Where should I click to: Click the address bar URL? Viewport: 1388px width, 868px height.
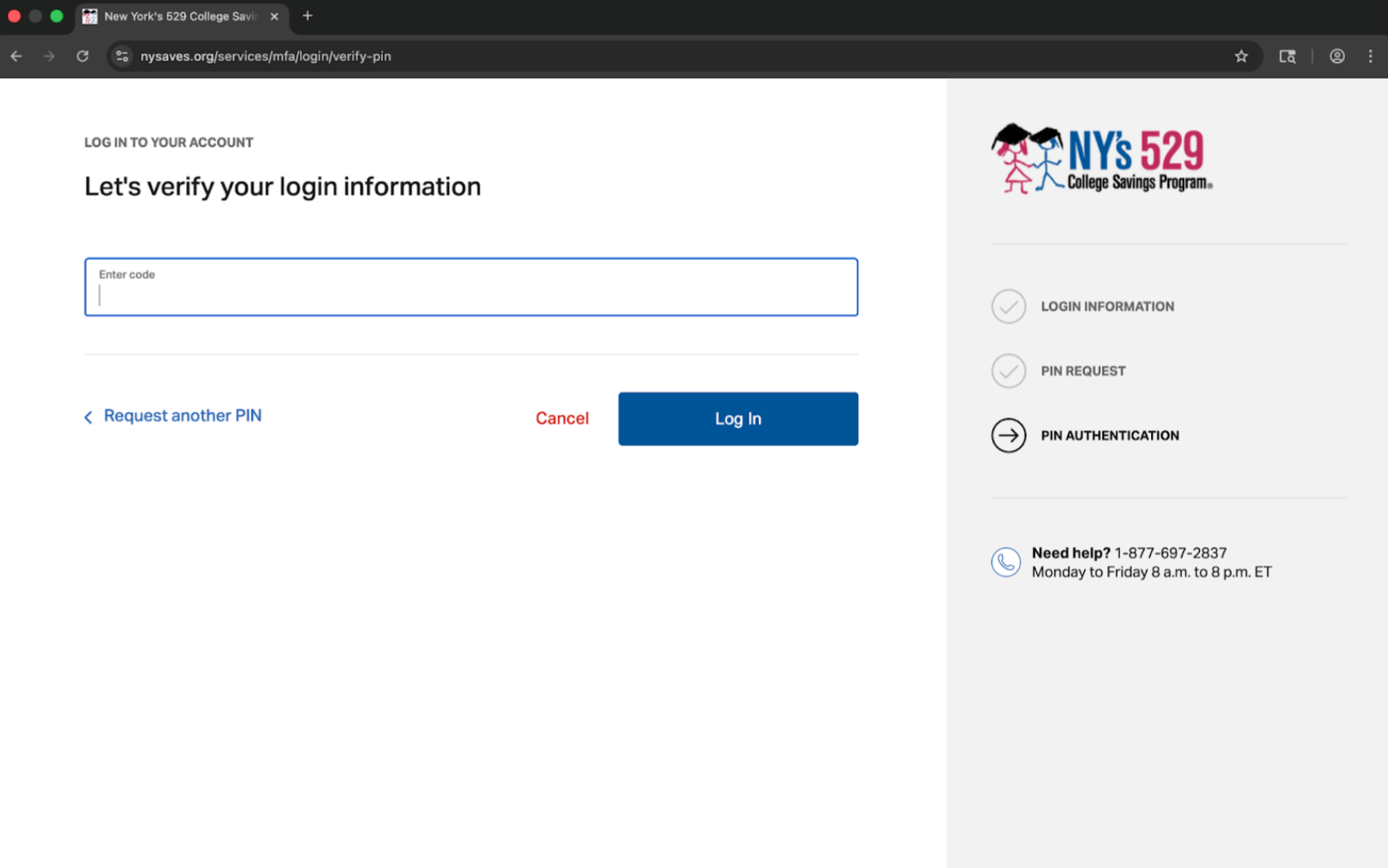click(265, 56)
